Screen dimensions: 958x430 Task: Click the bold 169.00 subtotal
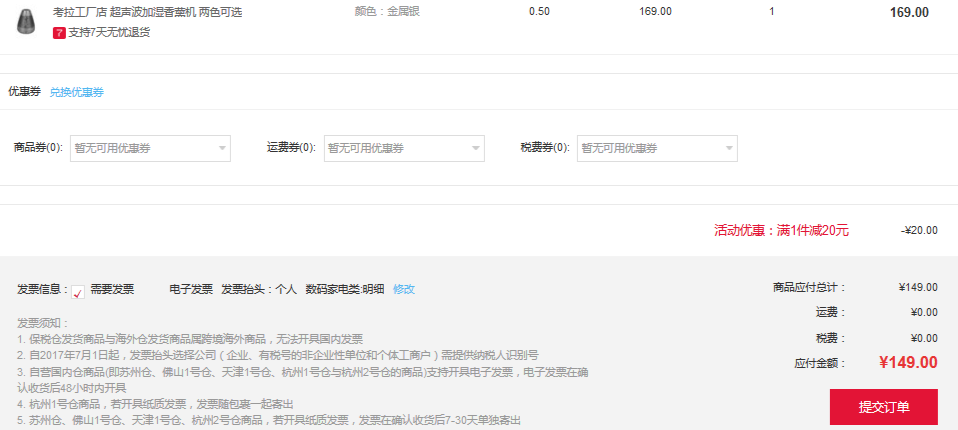click(909, 12)
